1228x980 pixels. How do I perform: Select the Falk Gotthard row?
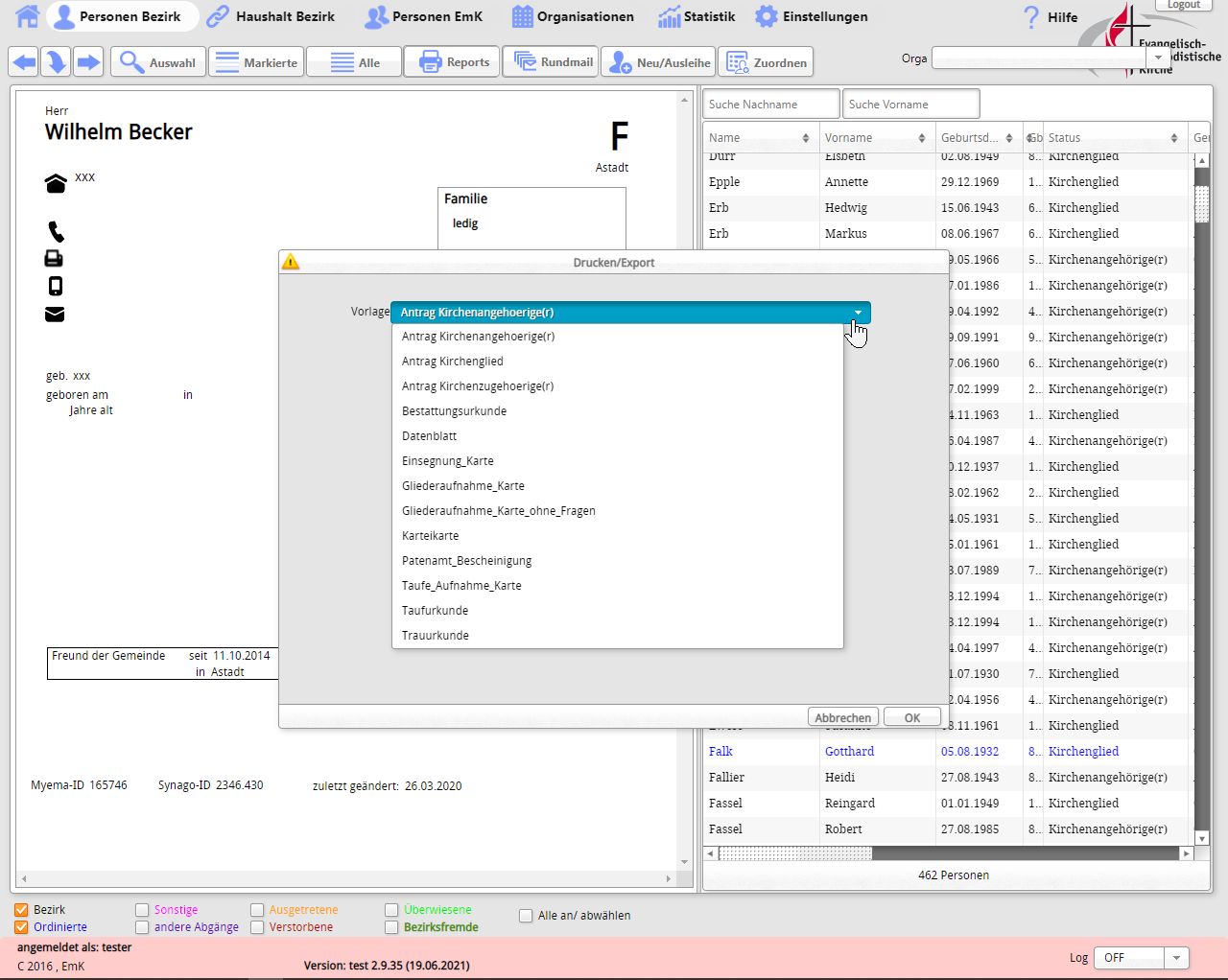948,752
